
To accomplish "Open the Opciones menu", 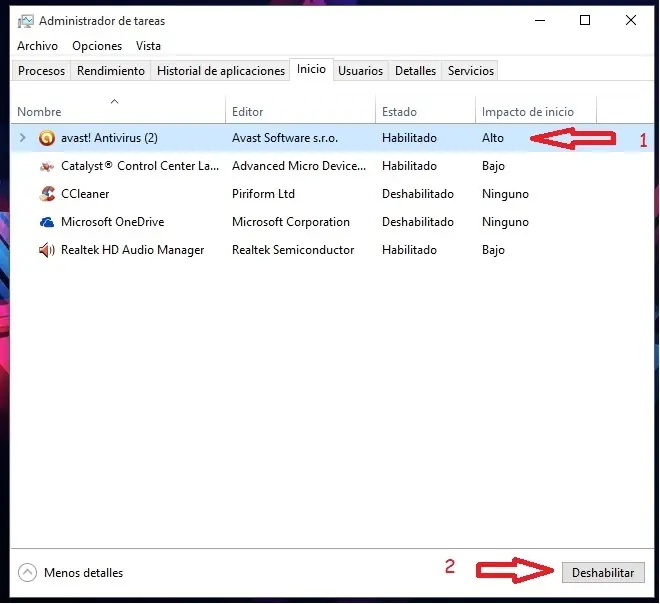I will coord(97,46).
